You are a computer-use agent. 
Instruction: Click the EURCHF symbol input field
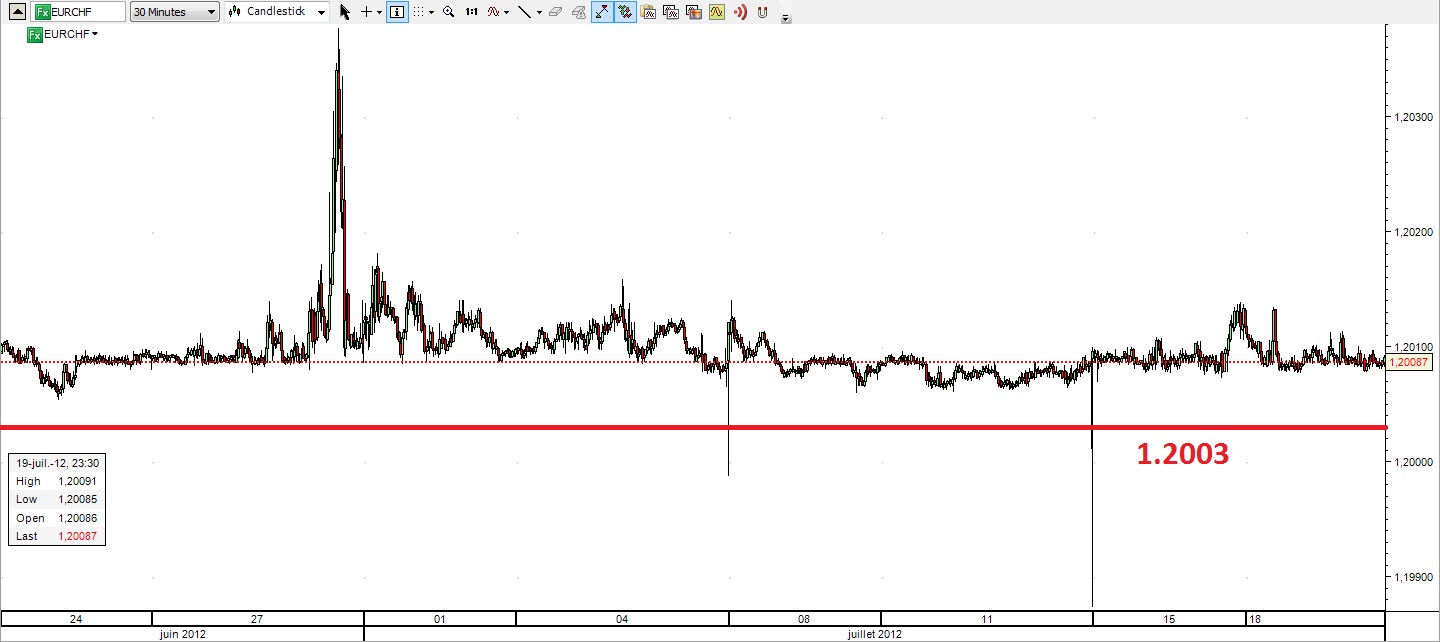pos(78,12)
